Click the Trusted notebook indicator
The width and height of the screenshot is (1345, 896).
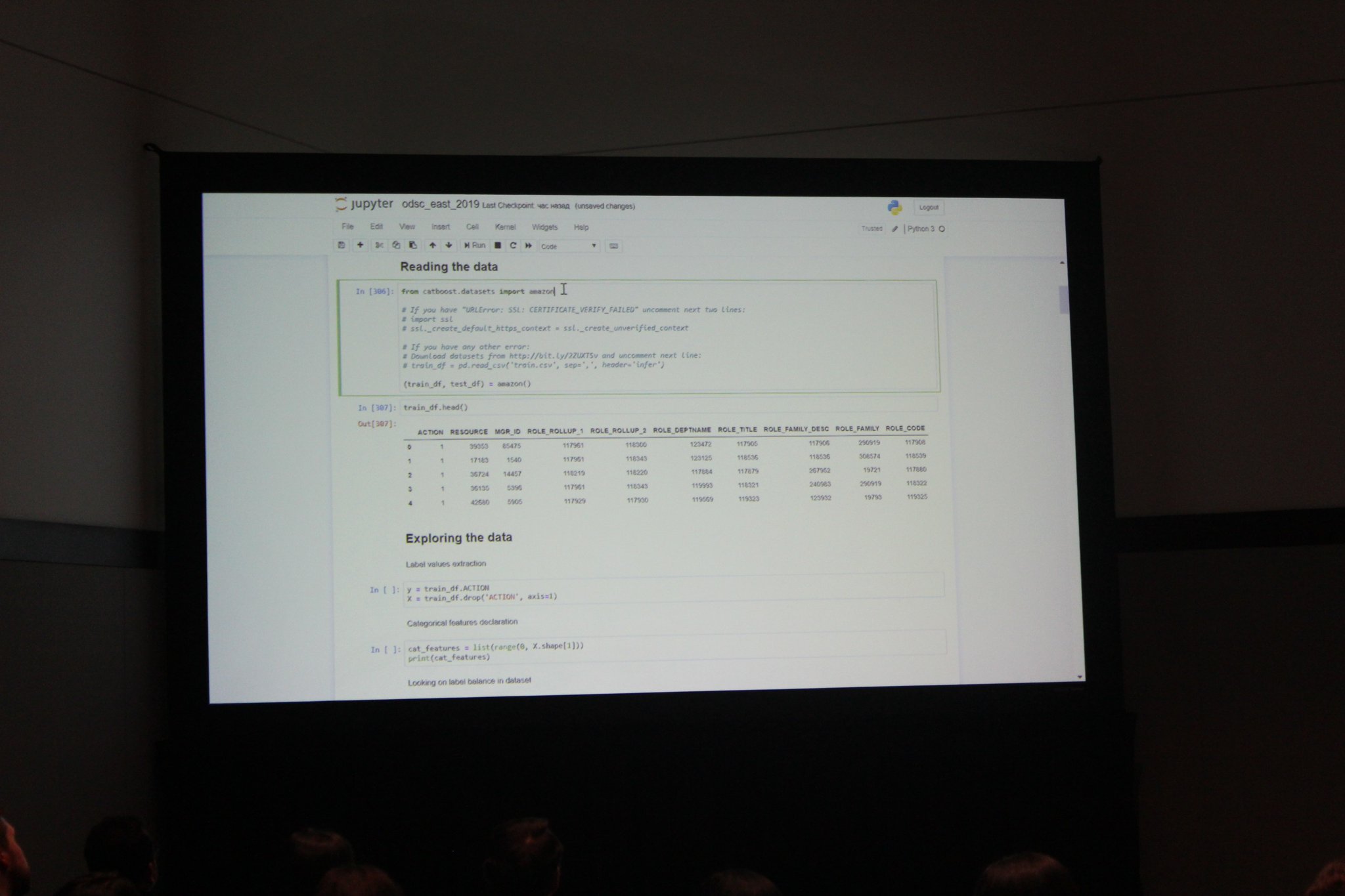[x=871, y=228]
